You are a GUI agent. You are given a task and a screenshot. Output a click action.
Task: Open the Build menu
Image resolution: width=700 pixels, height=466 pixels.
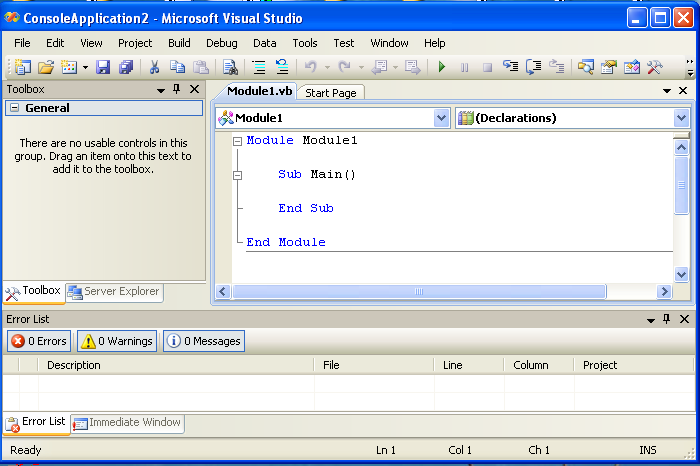[x=179, y=43]
